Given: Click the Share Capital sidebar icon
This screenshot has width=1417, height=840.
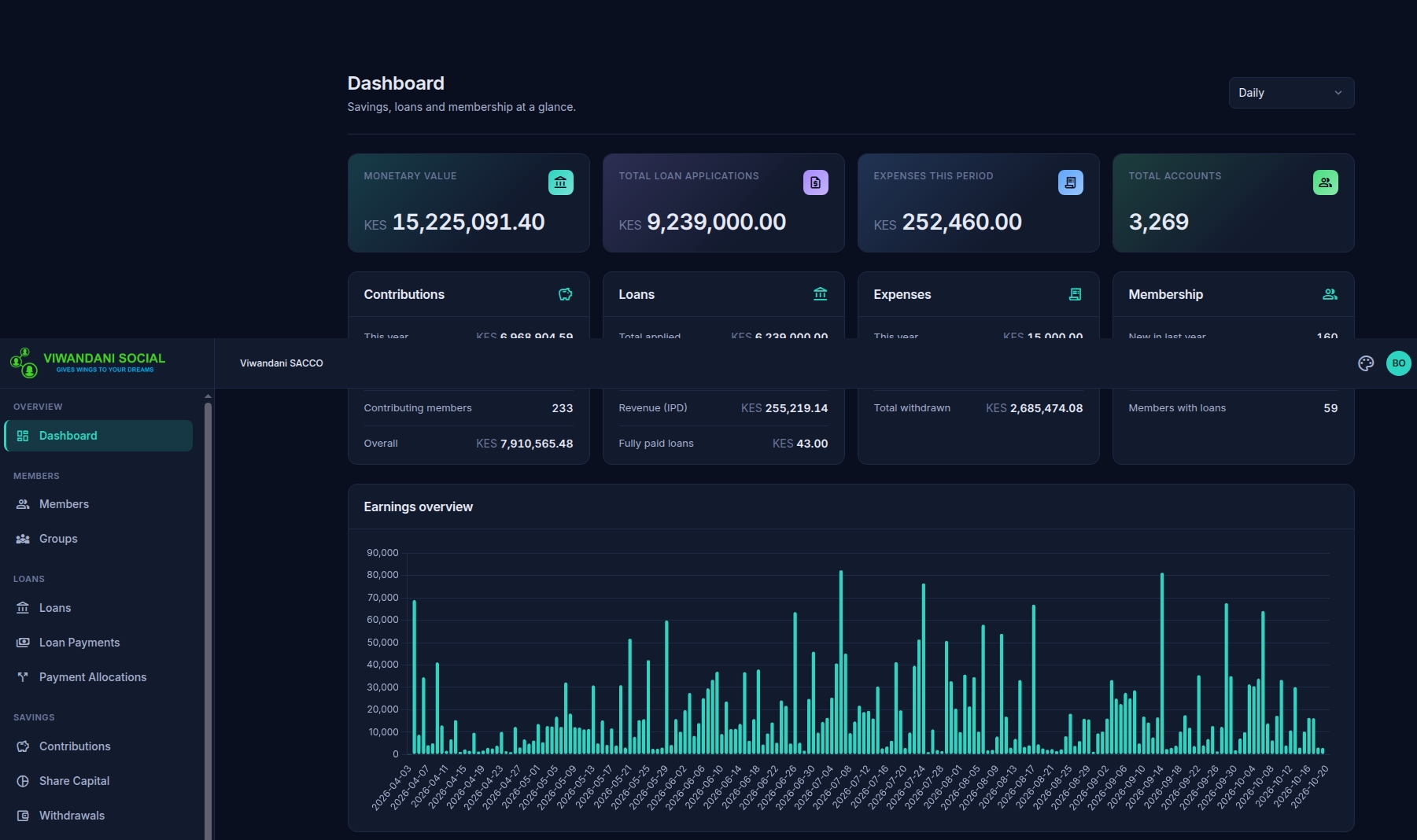Looking at the screenshot, I should click(x=23, y=781).
